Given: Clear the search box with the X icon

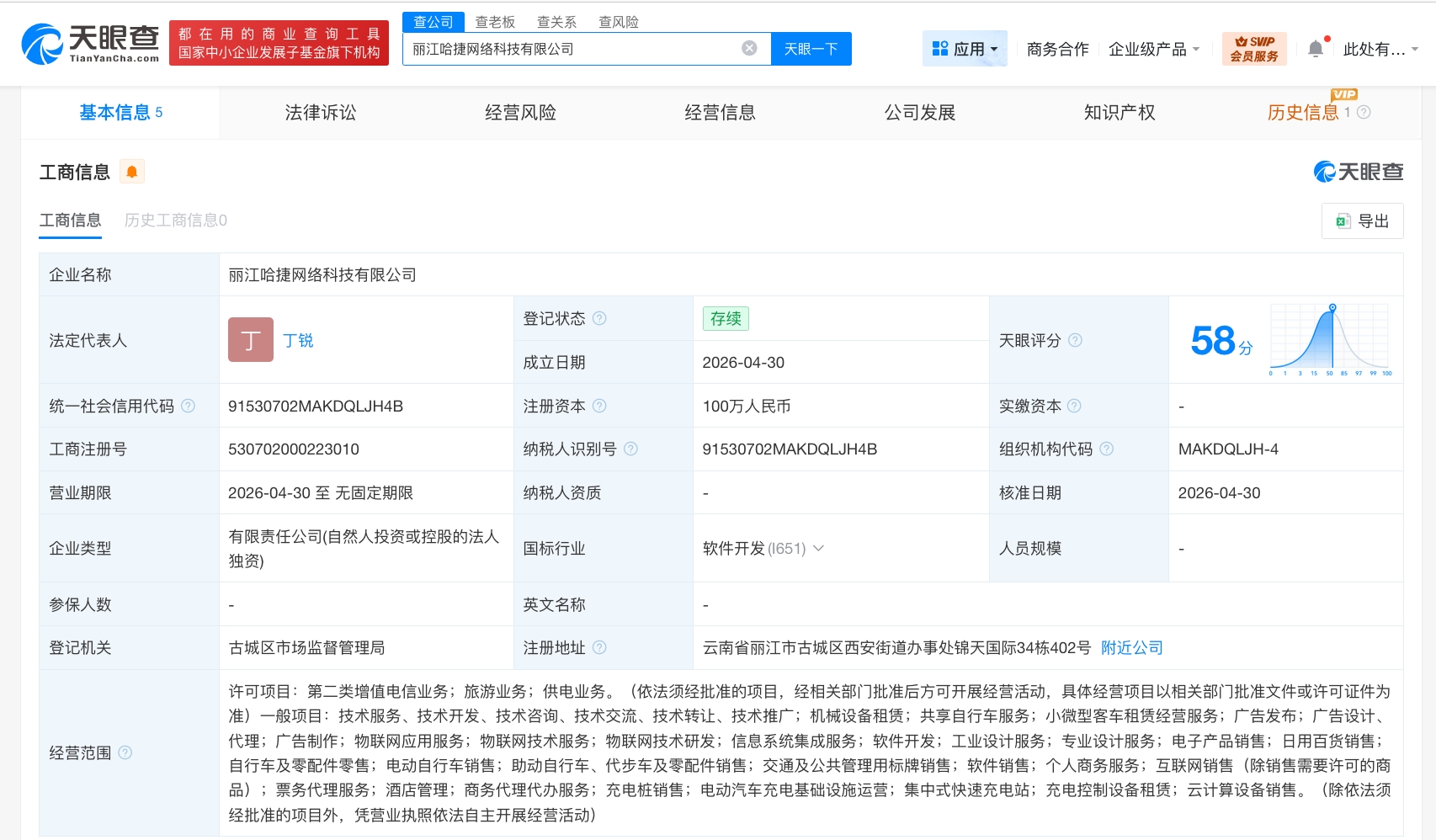Looking at the screenshot, I should click(749, 49).
